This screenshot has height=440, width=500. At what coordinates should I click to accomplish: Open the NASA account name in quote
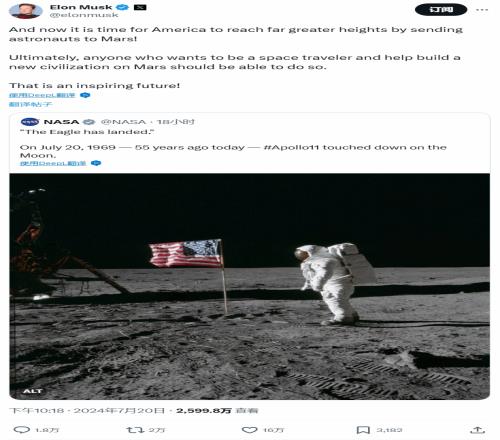[61, 122]
